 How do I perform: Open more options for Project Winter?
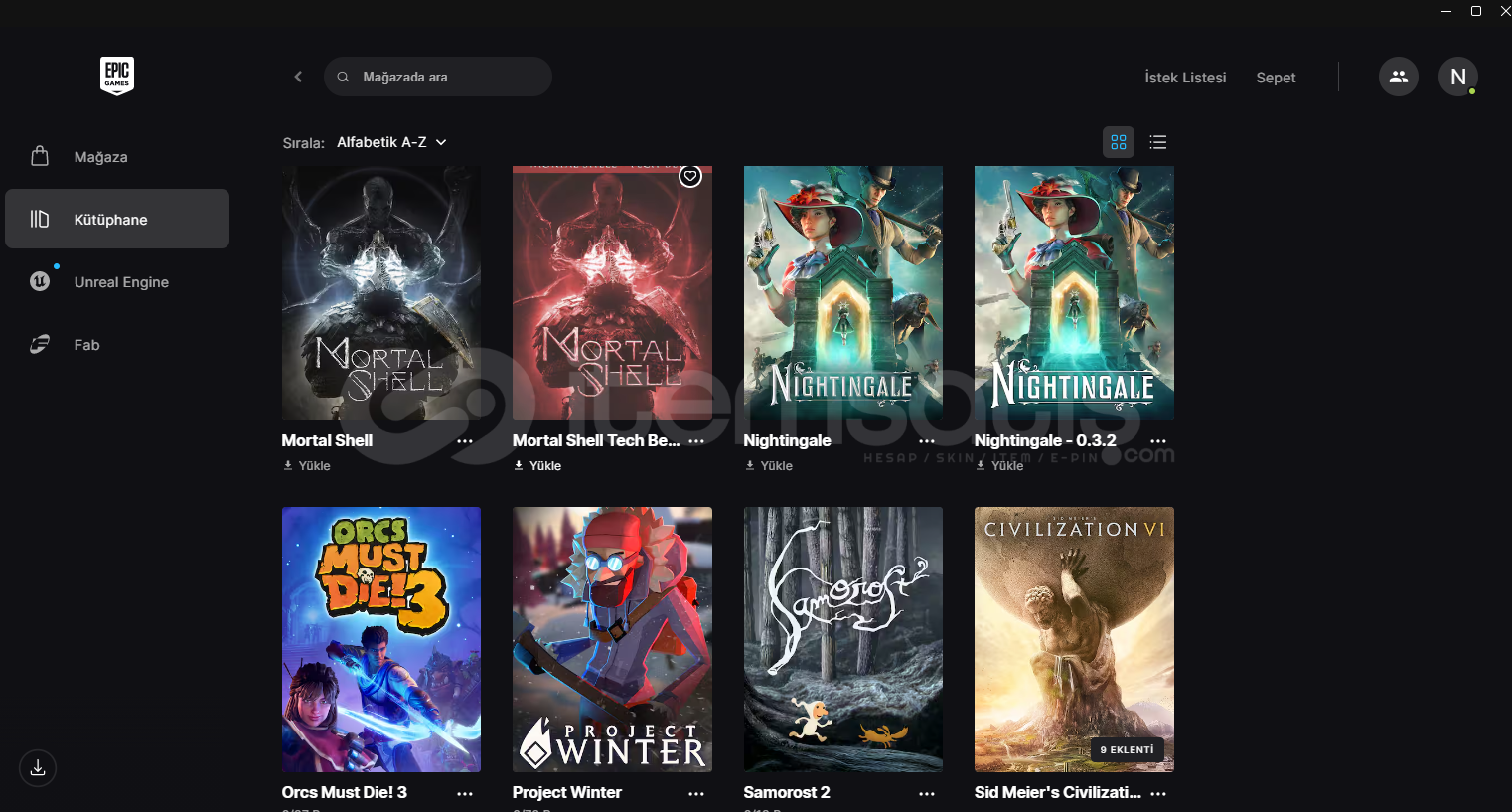696,793
